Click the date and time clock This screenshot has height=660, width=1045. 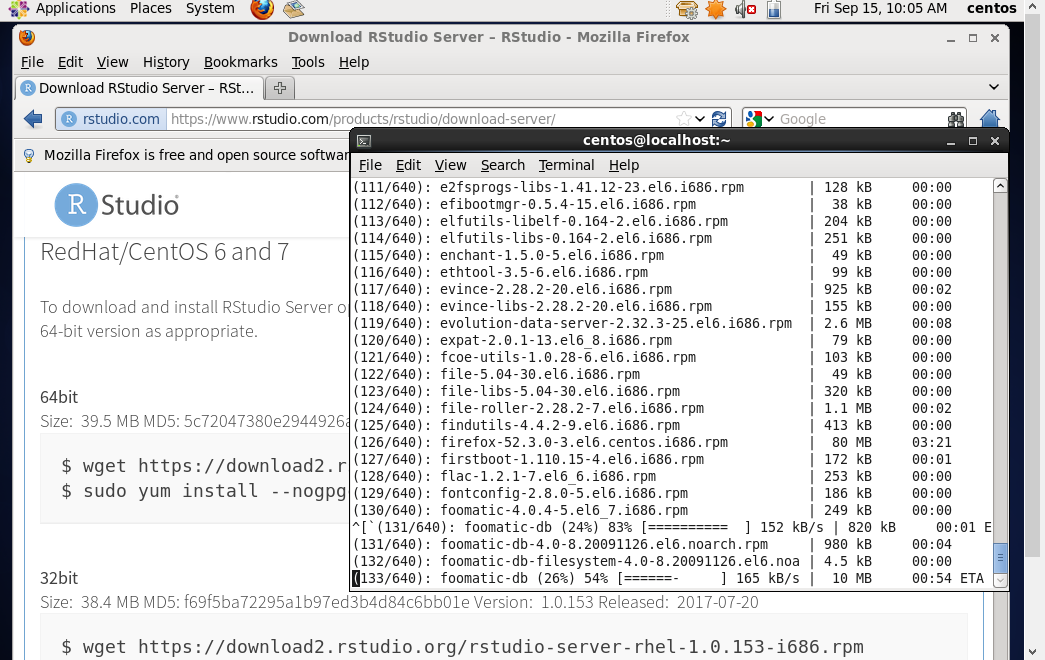pyautogui.click(x=880, y=8)
